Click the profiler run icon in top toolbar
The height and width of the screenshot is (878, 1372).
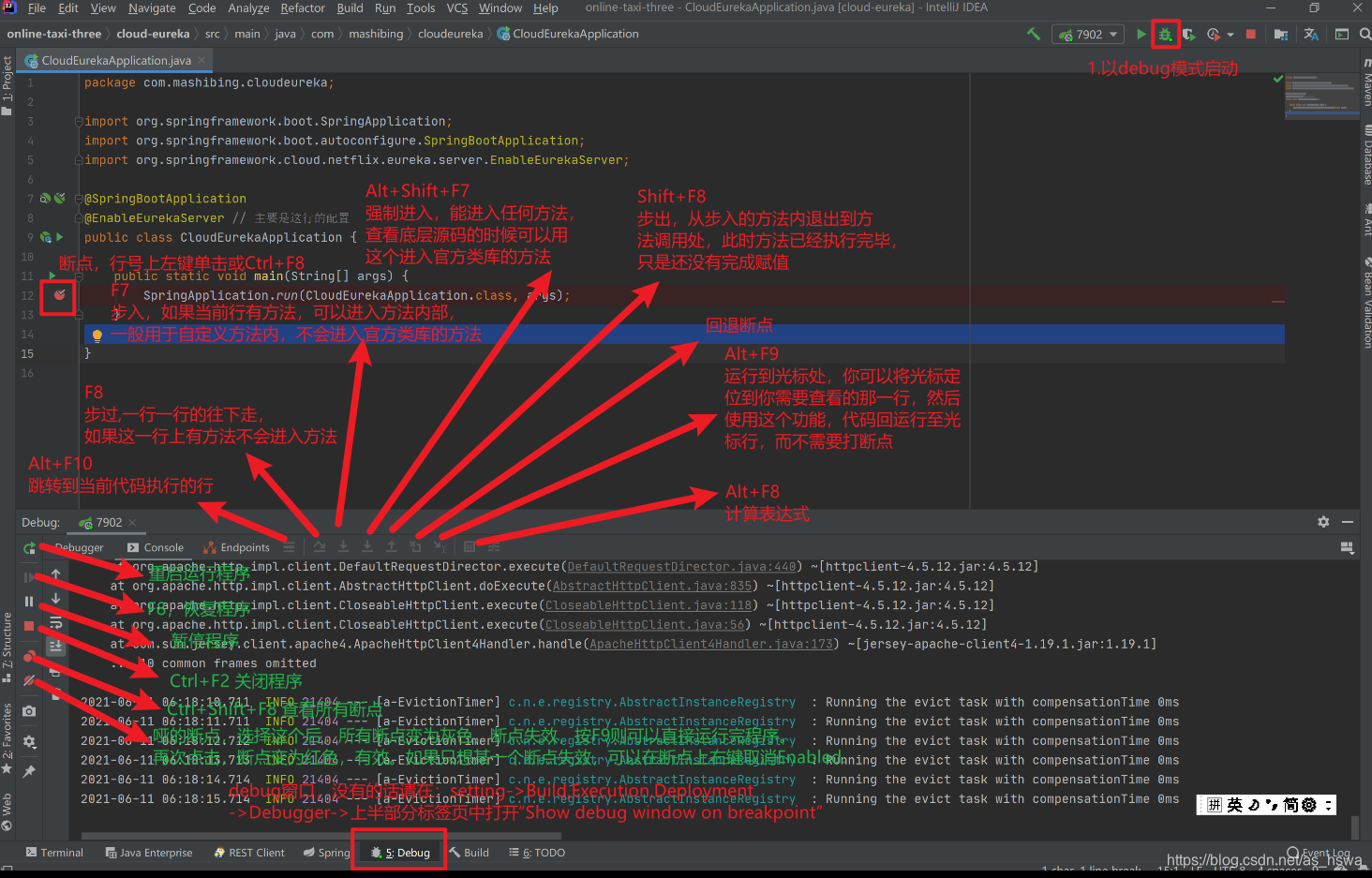tap(1214, 34)
